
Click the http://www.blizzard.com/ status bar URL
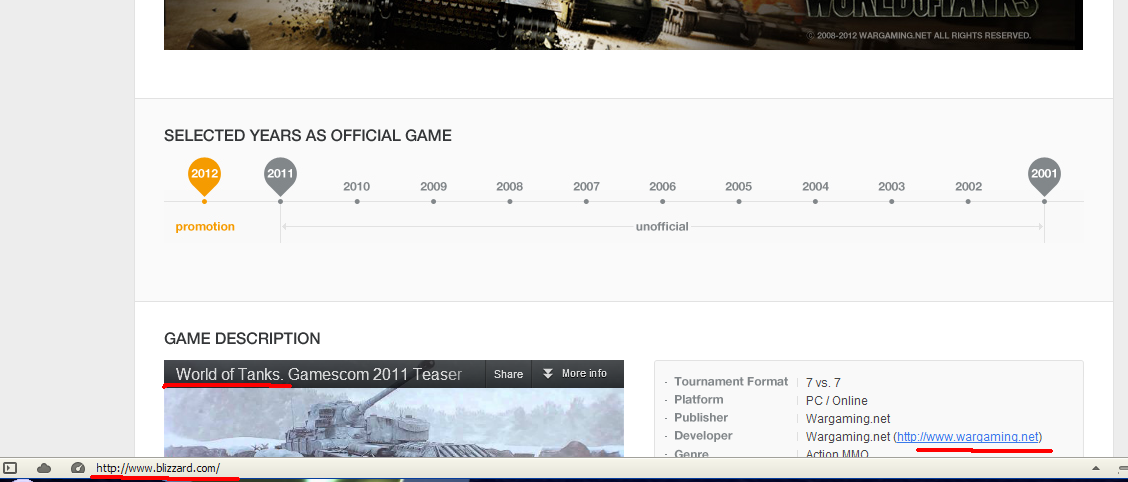[x=158, y=468]
